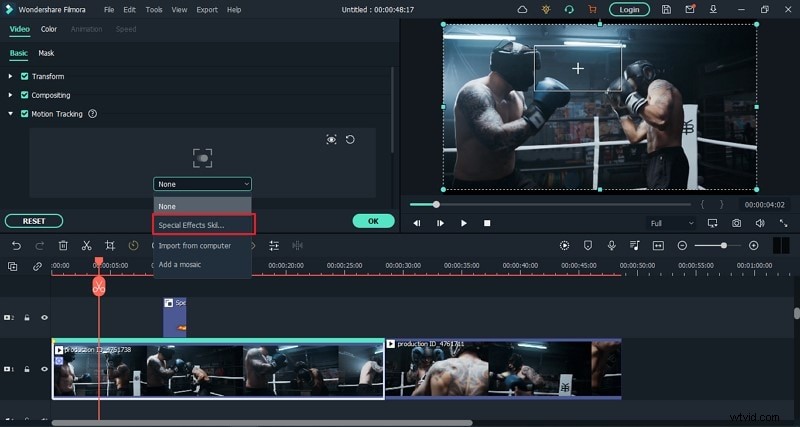Open the download icon in title bar
This screenshot has width=800, height=427.
[x=713, y=9]
